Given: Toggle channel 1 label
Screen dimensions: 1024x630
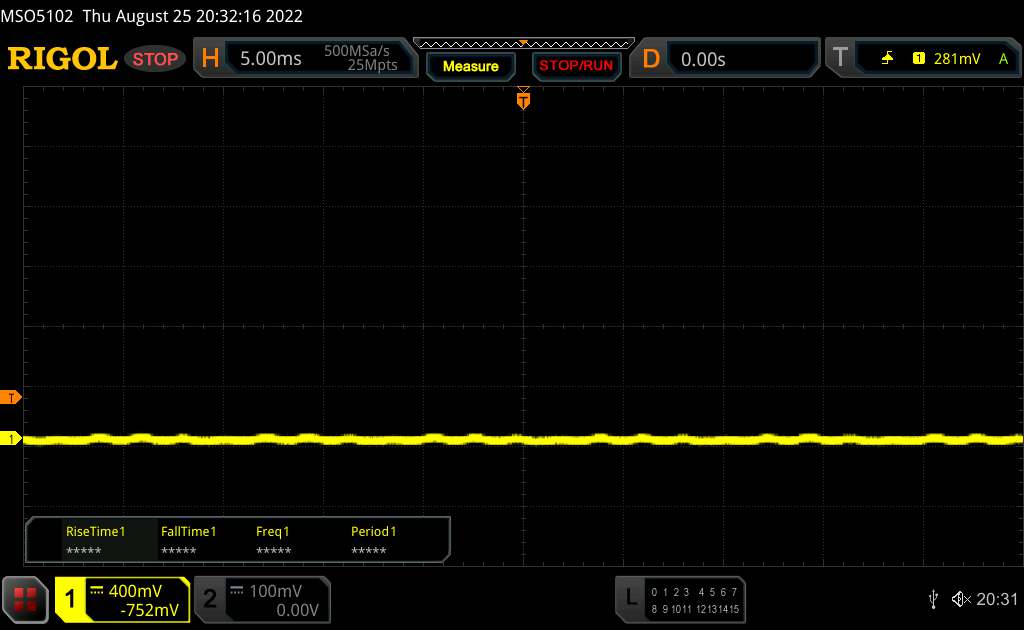Looking at the screenshot, I should [70, 599].
